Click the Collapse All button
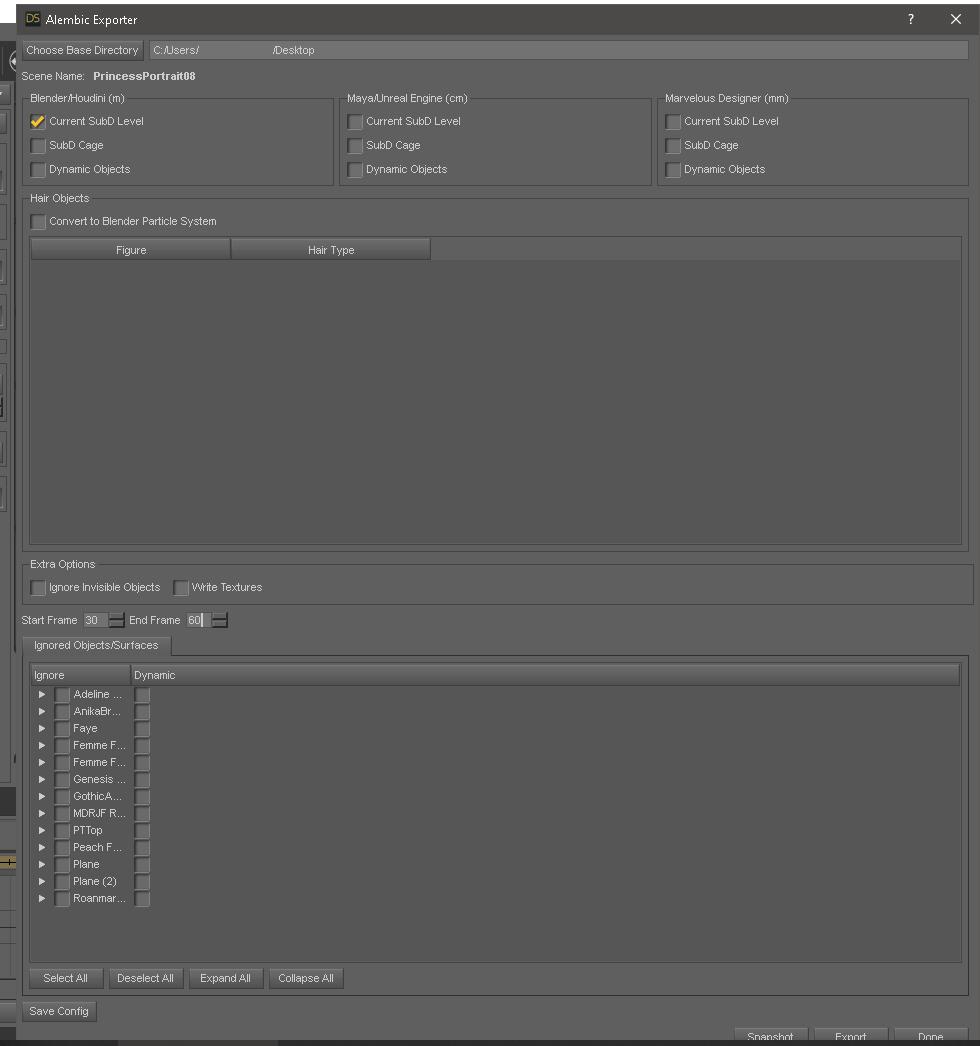Viewport: 980px width, 1046px height. point(306,979)
